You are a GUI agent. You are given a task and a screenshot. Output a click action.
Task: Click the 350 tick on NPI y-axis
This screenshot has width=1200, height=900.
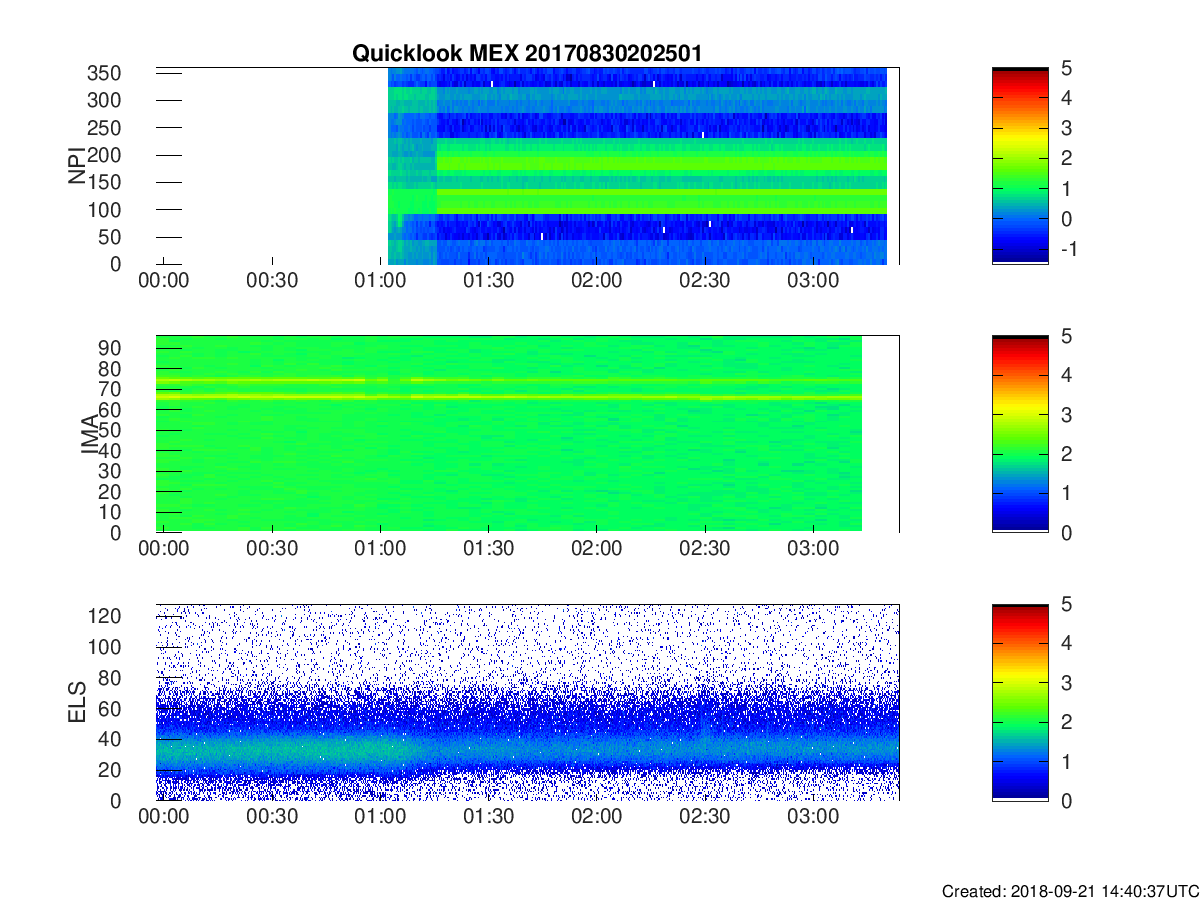(103, 73)
